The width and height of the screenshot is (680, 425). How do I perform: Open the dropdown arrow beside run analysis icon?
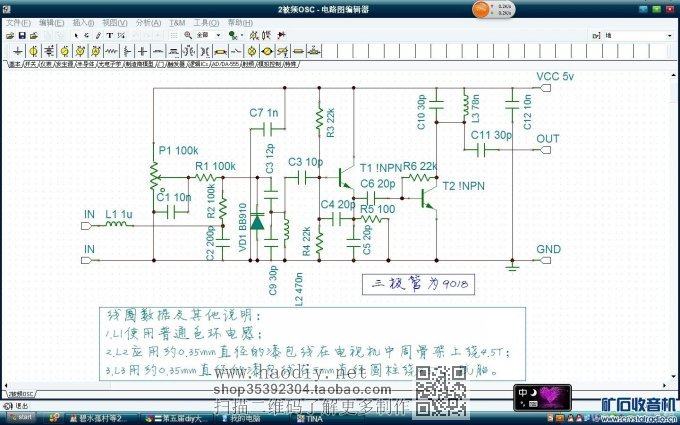click(x=240, y=35)
